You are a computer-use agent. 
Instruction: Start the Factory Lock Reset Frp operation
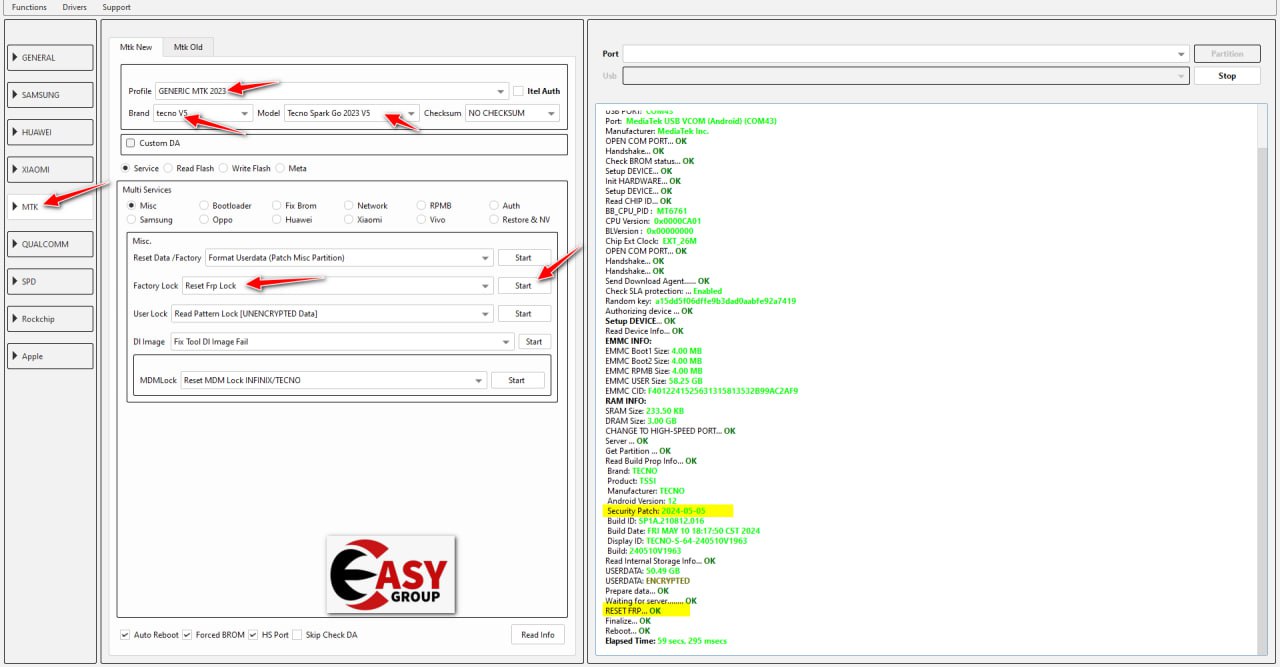coord(524,286)
